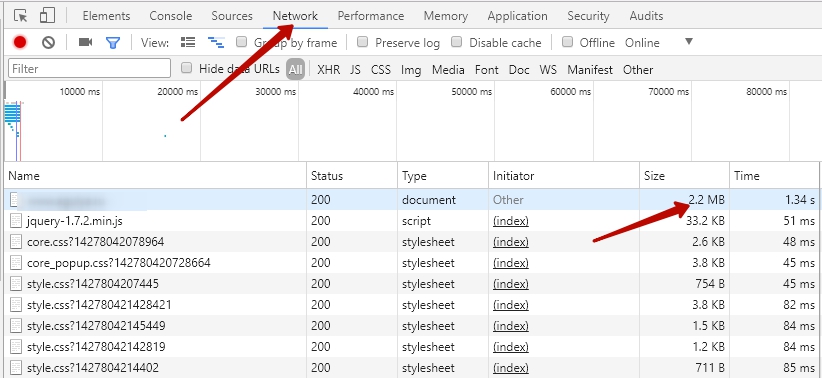Click the 2.2 MB size cell

pyautogui.click(x=707, y=200)
